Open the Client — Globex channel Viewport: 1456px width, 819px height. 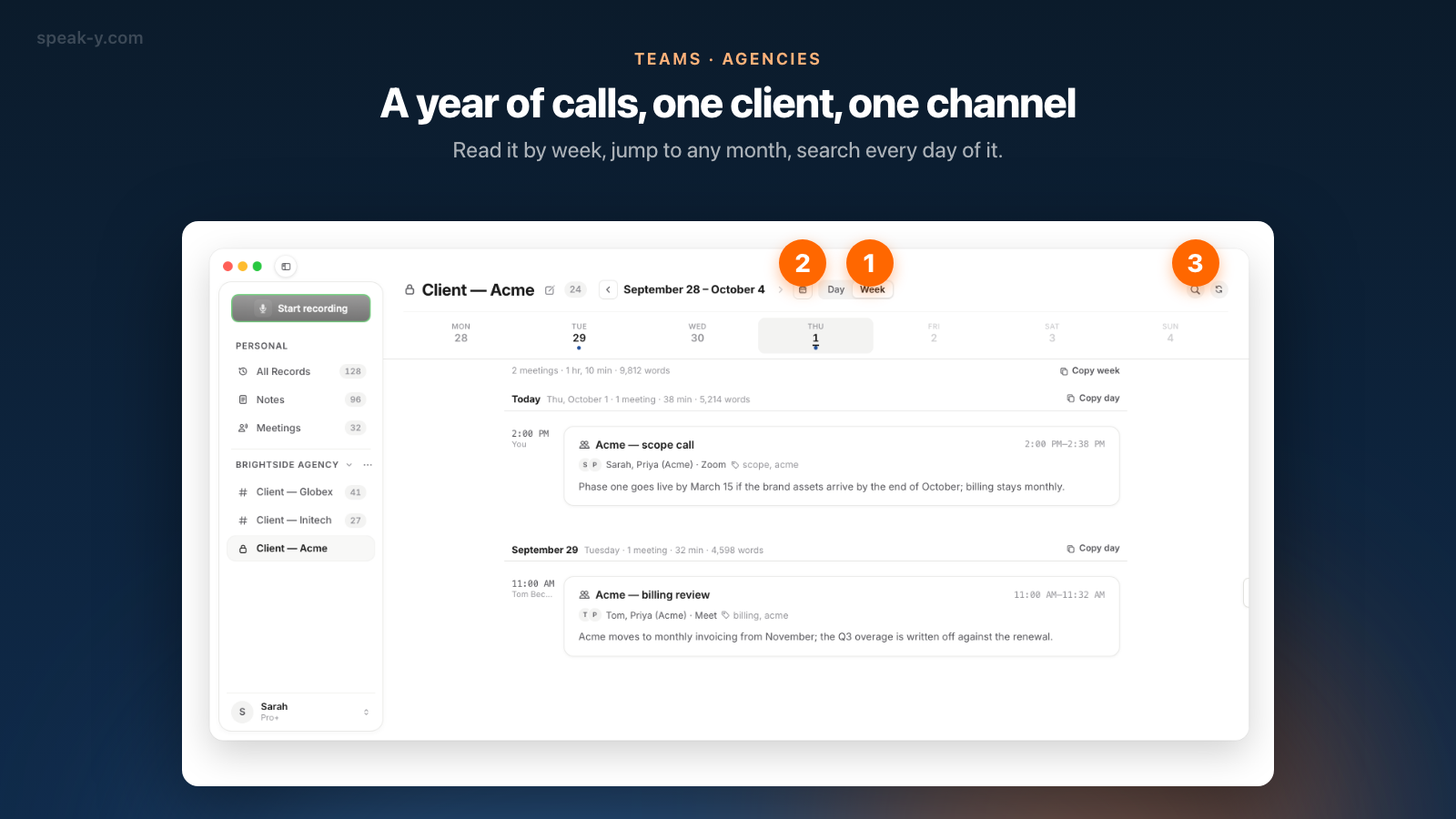pyautogui.click(x=301, y=492)
